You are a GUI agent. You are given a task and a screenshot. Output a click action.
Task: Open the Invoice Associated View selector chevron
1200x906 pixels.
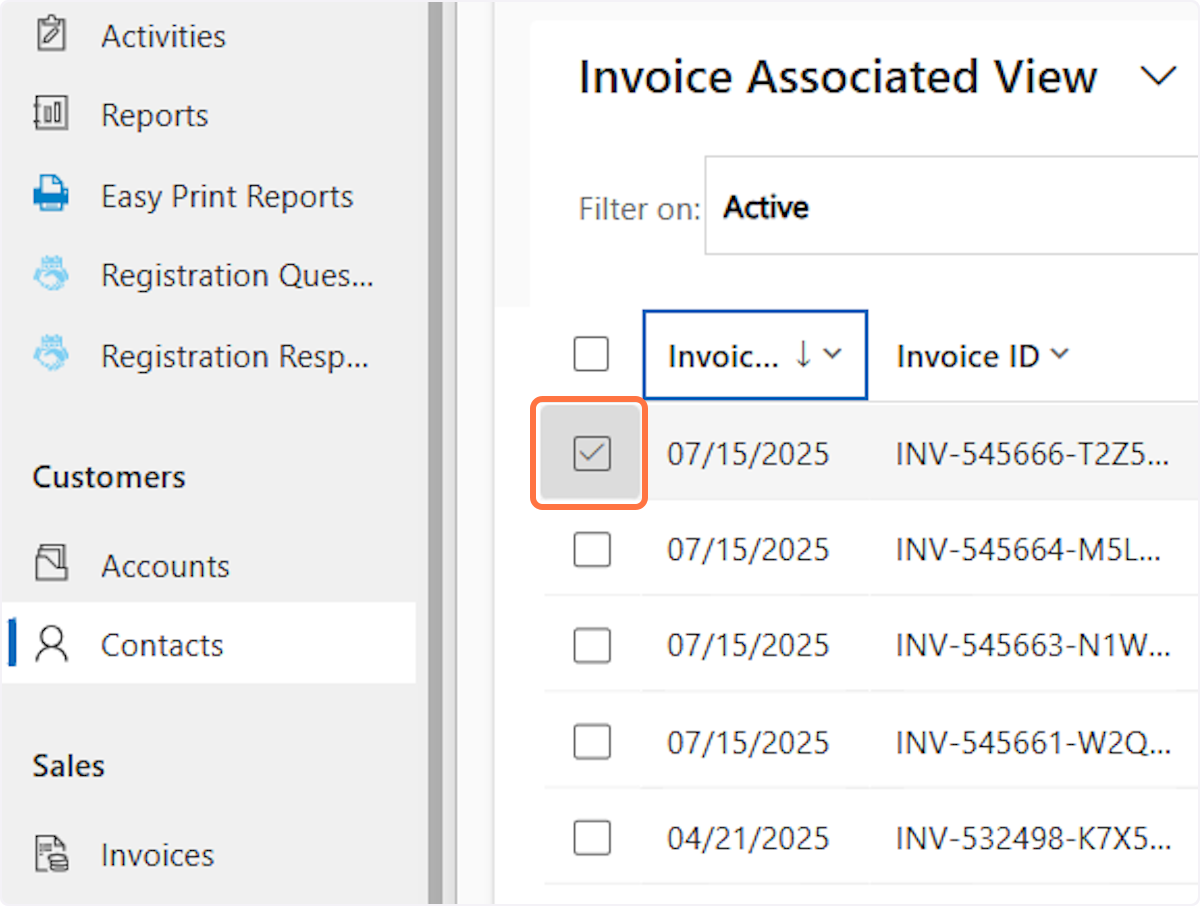[x=1158, y=77]
